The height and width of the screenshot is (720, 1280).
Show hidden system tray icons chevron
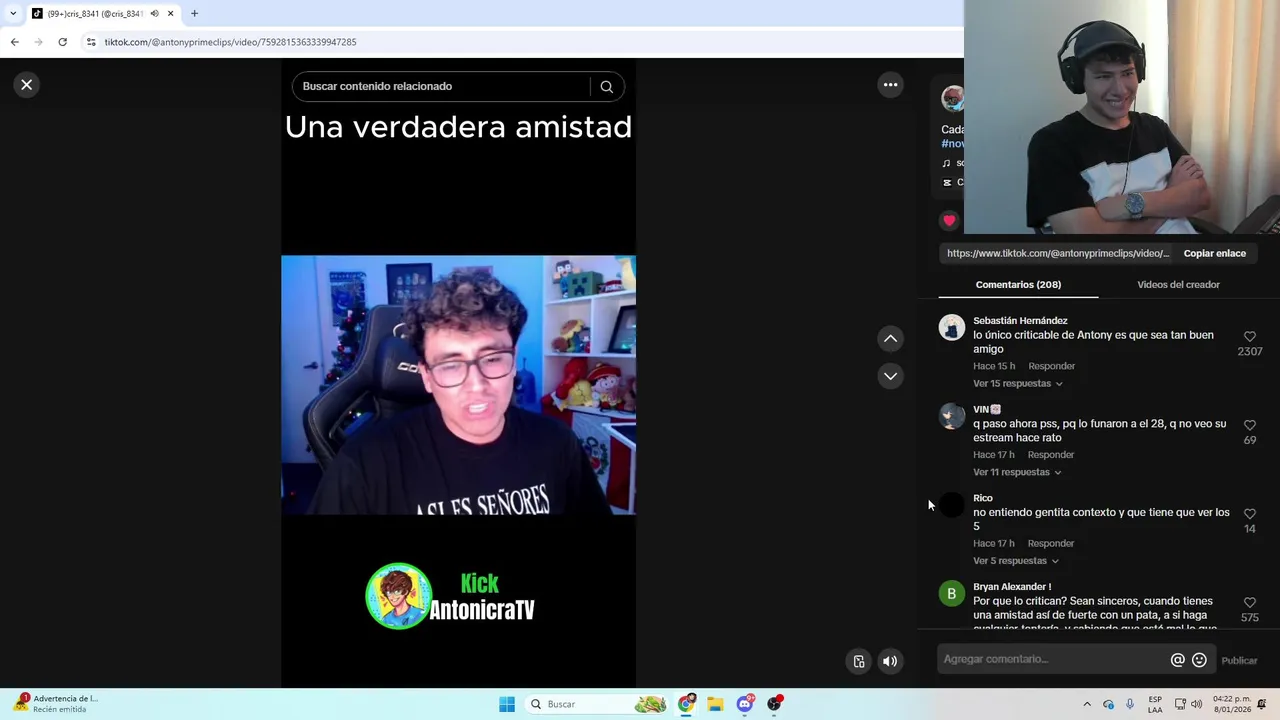(x=1087, y=704)
